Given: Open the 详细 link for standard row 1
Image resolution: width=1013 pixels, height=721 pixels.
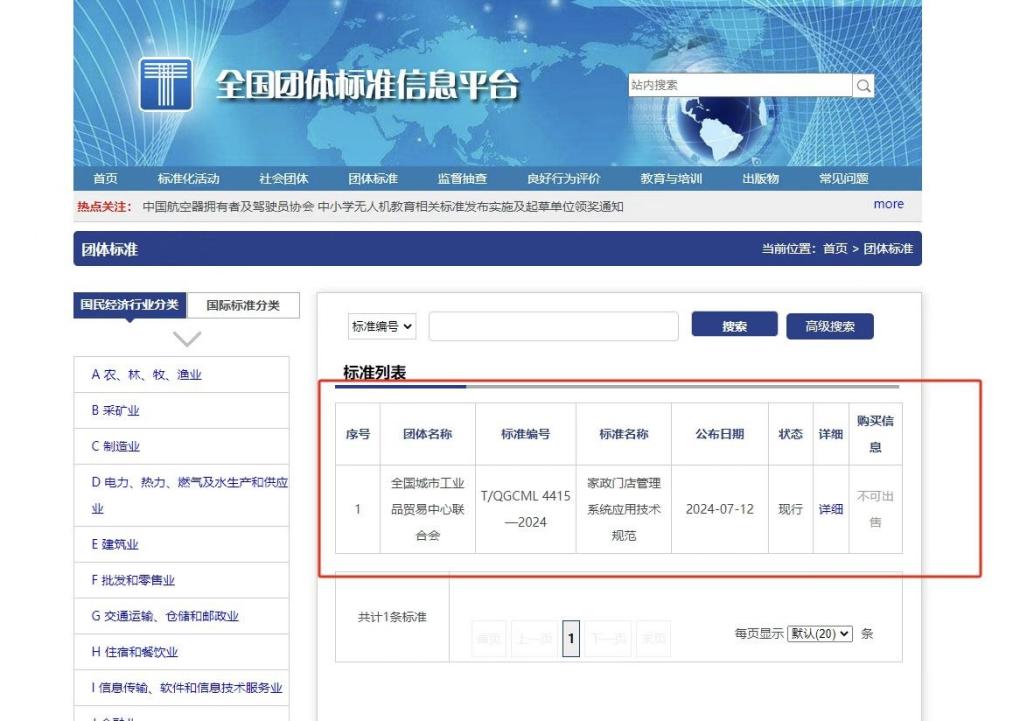Looking at the screenshot, I should pyautogui.click(x=831, y=509).
